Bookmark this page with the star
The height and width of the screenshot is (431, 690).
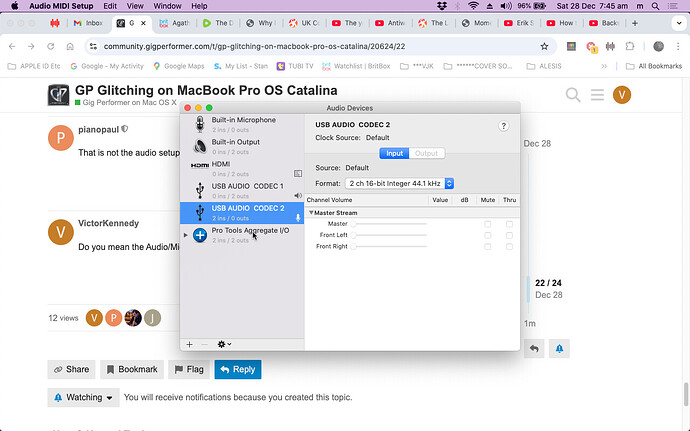coord(544,46)
